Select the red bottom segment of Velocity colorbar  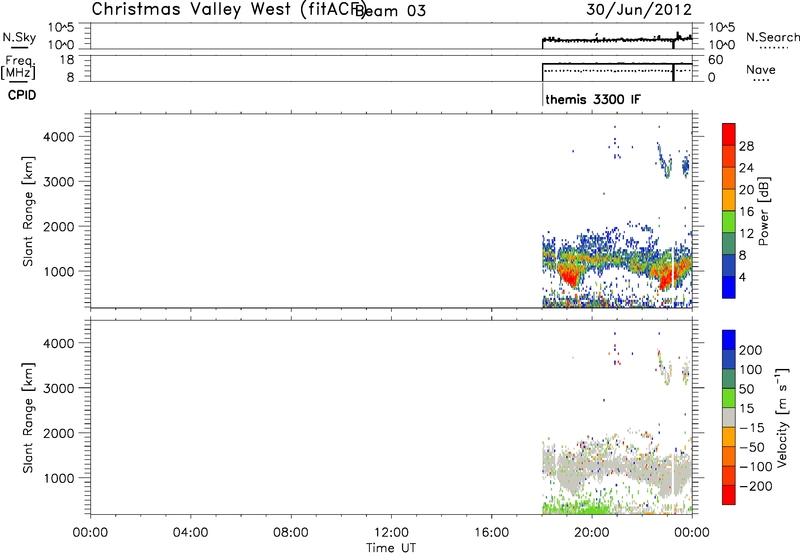(x=729, y=495)
